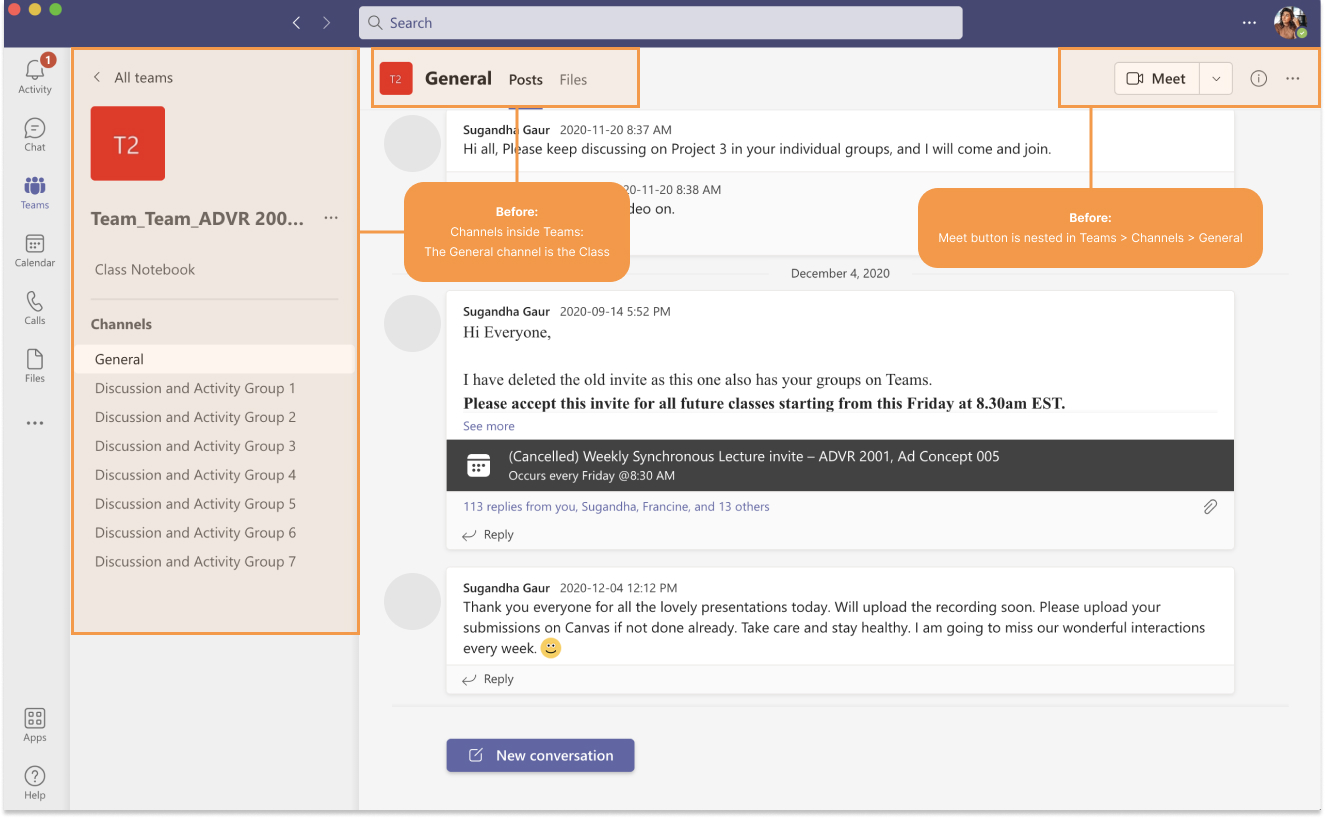Image resolution: width=1325 pixels, height=818 pixels.
Task: Open the Activity notifications bell
Action: [35, 75]
